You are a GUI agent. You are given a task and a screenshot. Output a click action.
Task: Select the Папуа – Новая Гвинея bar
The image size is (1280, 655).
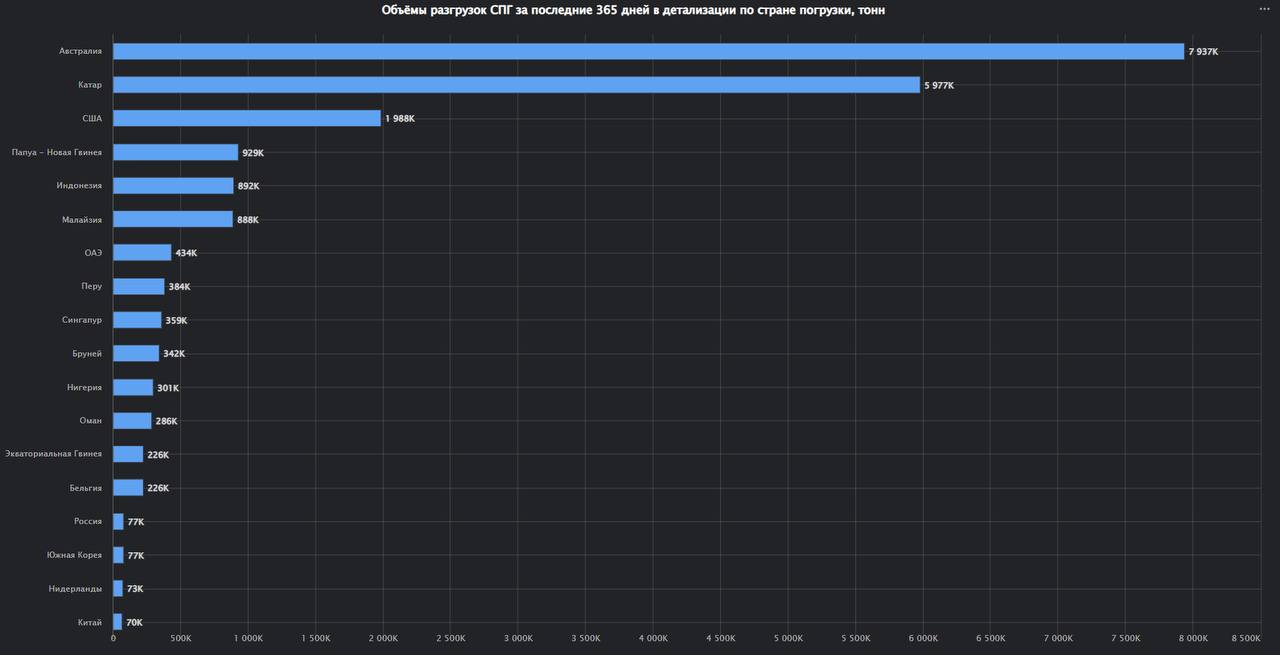point(175,152)
